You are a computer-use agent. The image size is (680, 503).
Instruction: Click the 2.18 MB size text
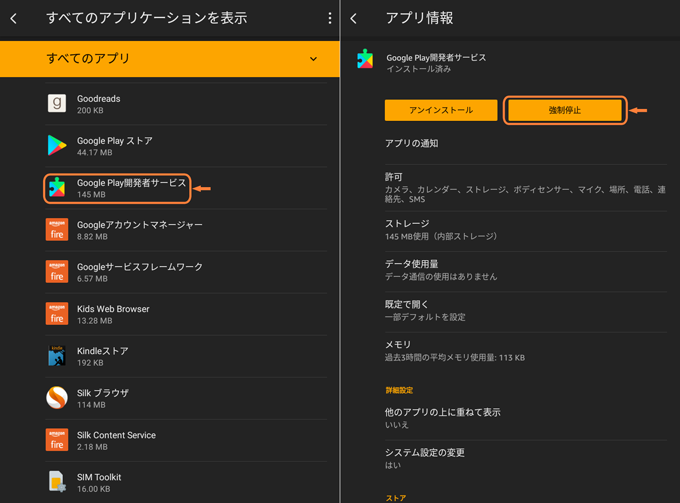(92, 447)
